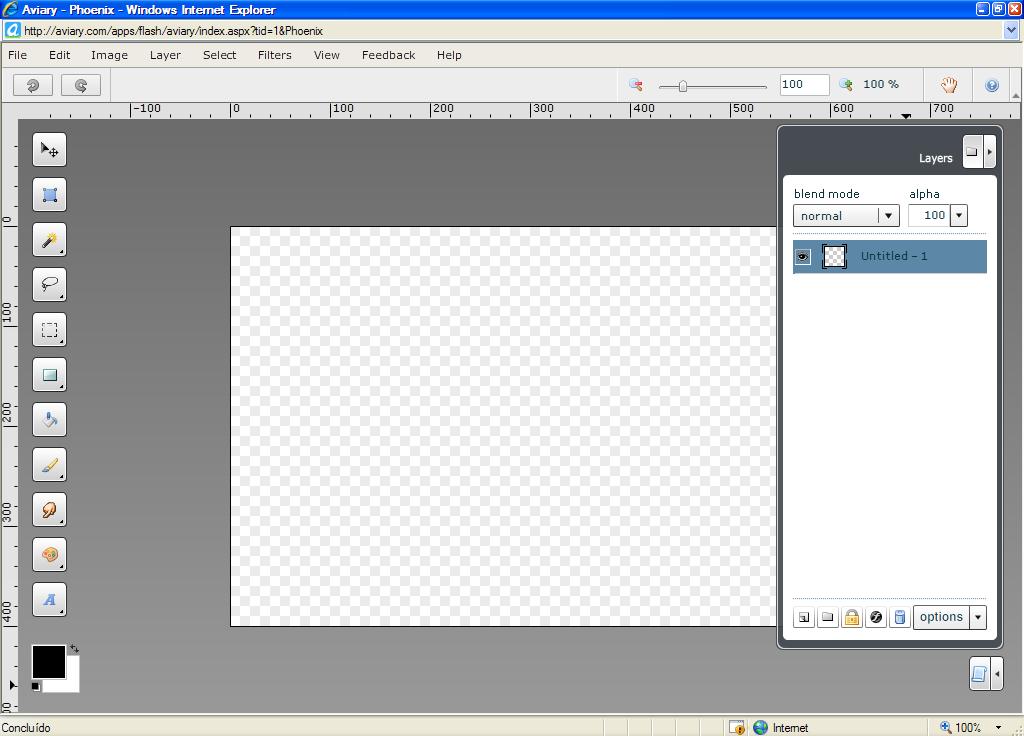The width and height of the screenshot is (1024, 736).
Task: Select the Paint Bucket fill tool
Action: (x=50, y=420)
